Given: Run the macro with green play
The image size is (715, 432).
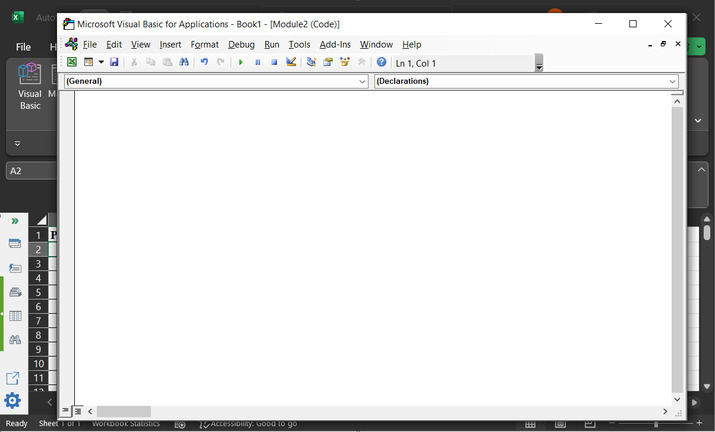Looking at the screenshot, I should pos(241,62).
